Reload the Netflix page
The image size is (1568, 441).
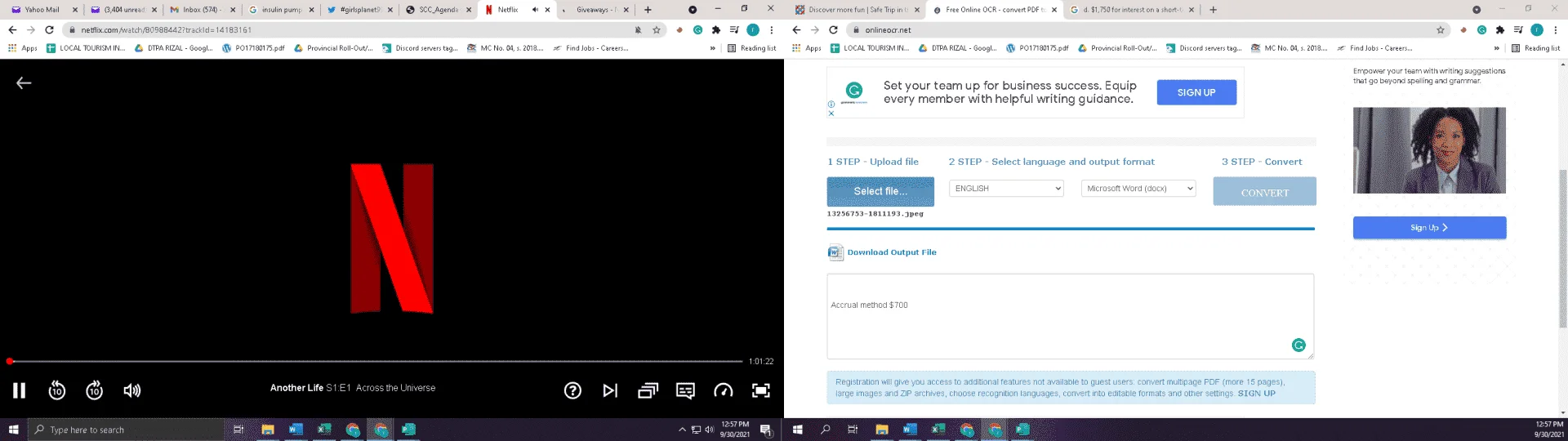click(49, 29)
